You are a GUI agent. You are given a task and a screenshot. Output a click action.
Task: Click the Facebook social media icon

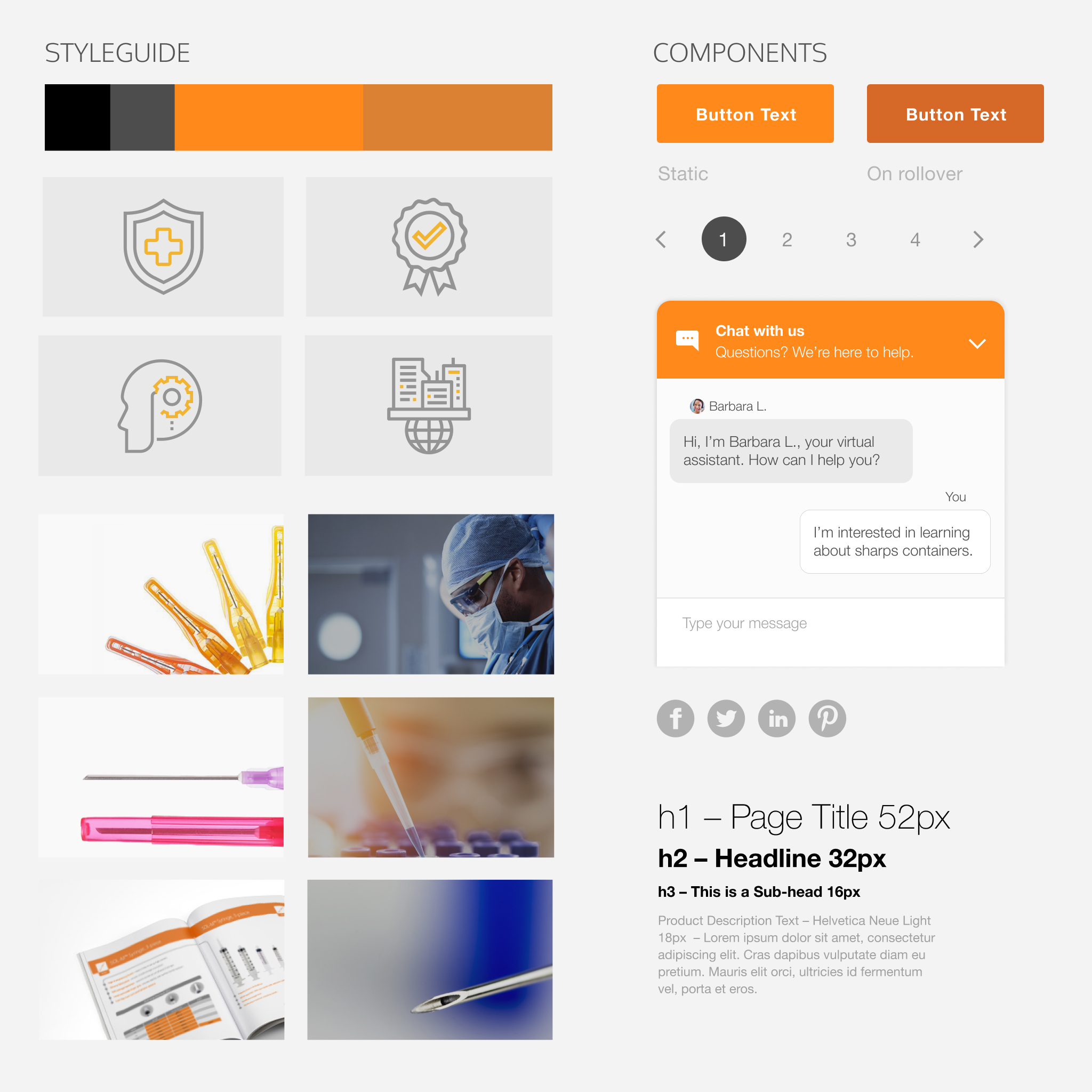(676, 717)
